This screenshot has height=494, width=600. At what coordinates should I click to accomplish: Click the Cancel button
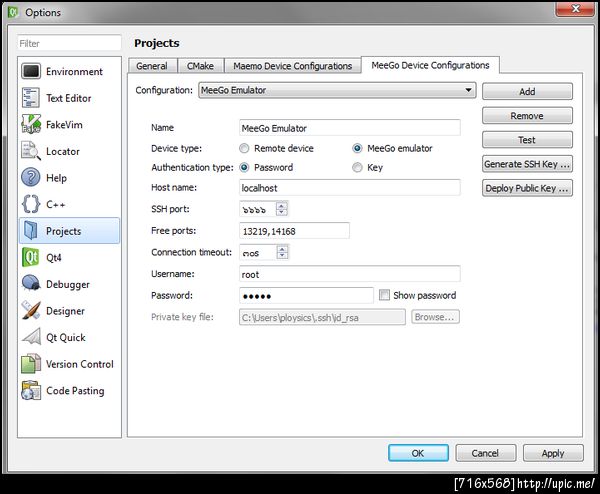click(486, 453)
